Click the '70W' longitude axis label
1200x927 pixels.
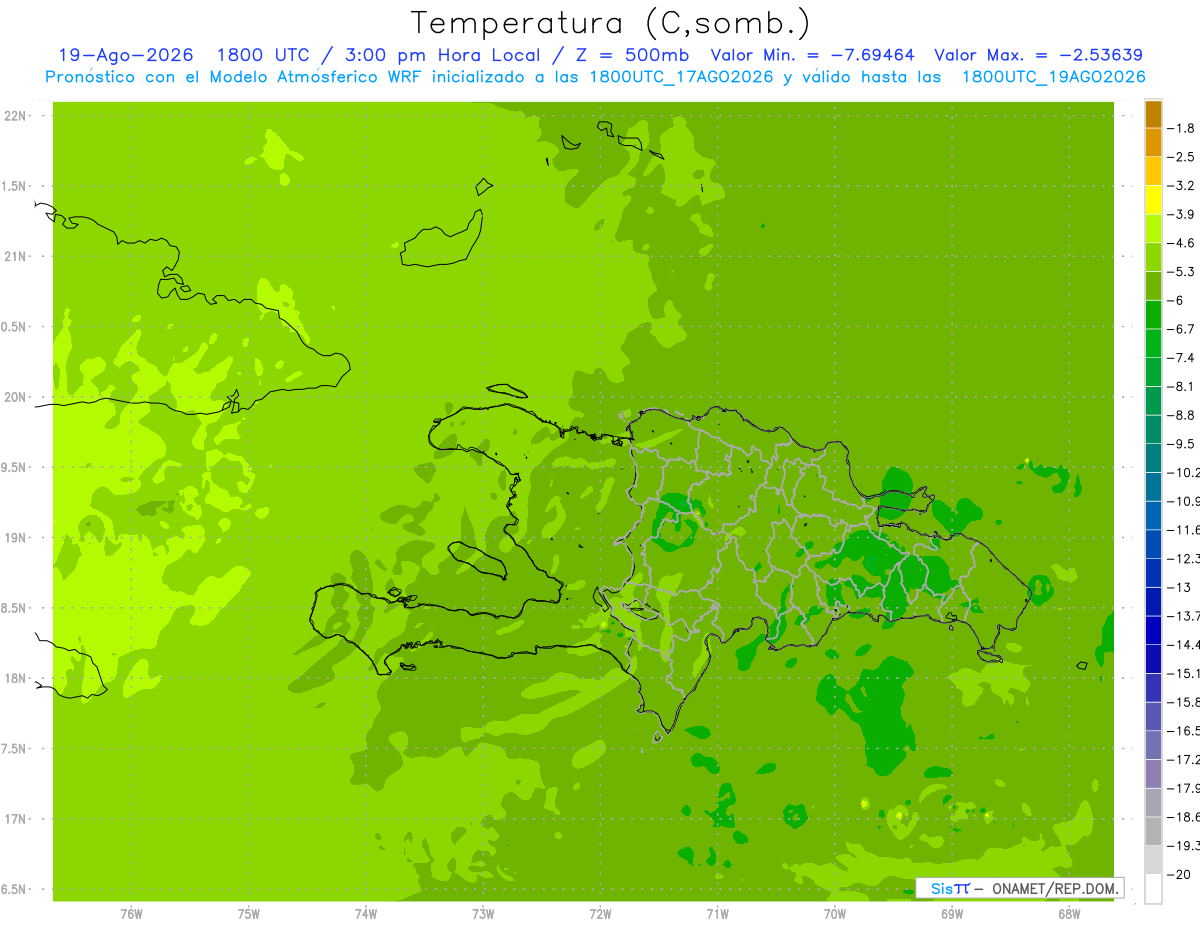click(835, 914)
